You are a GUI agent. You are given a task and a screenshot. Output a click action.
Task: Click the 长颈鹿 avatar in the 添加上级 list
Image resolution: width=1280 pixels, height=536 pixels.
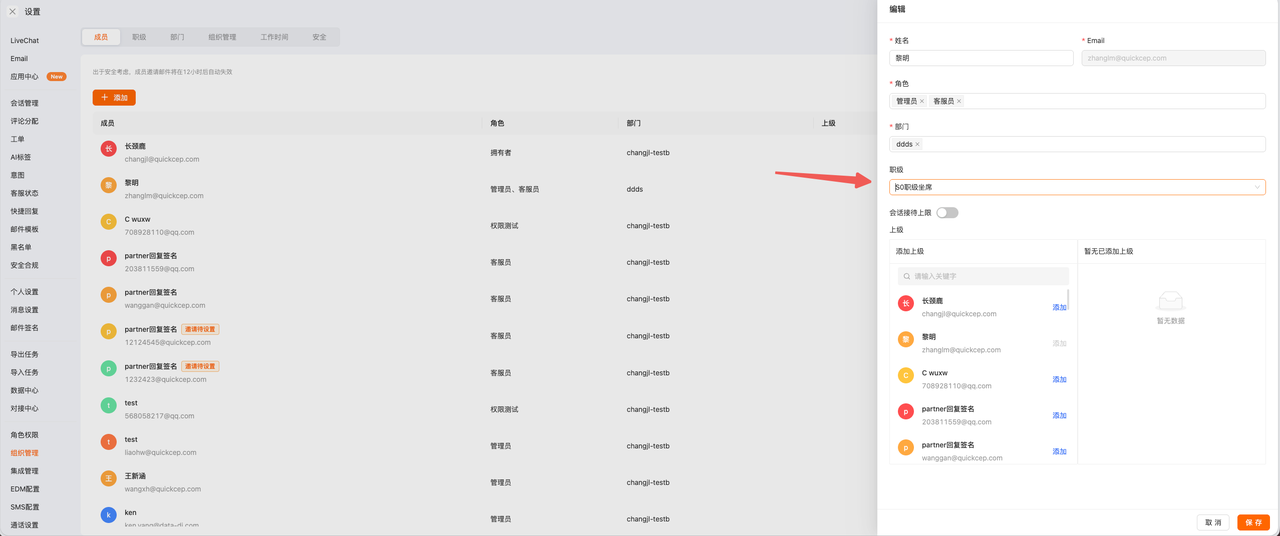[905, 303]
